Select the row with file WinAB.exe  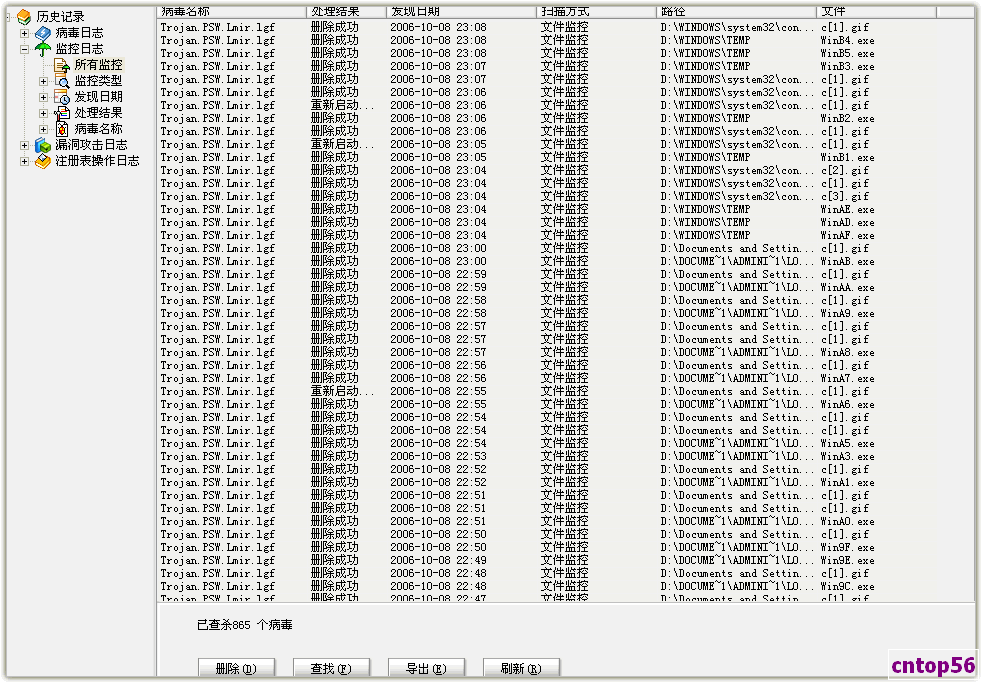566,262
